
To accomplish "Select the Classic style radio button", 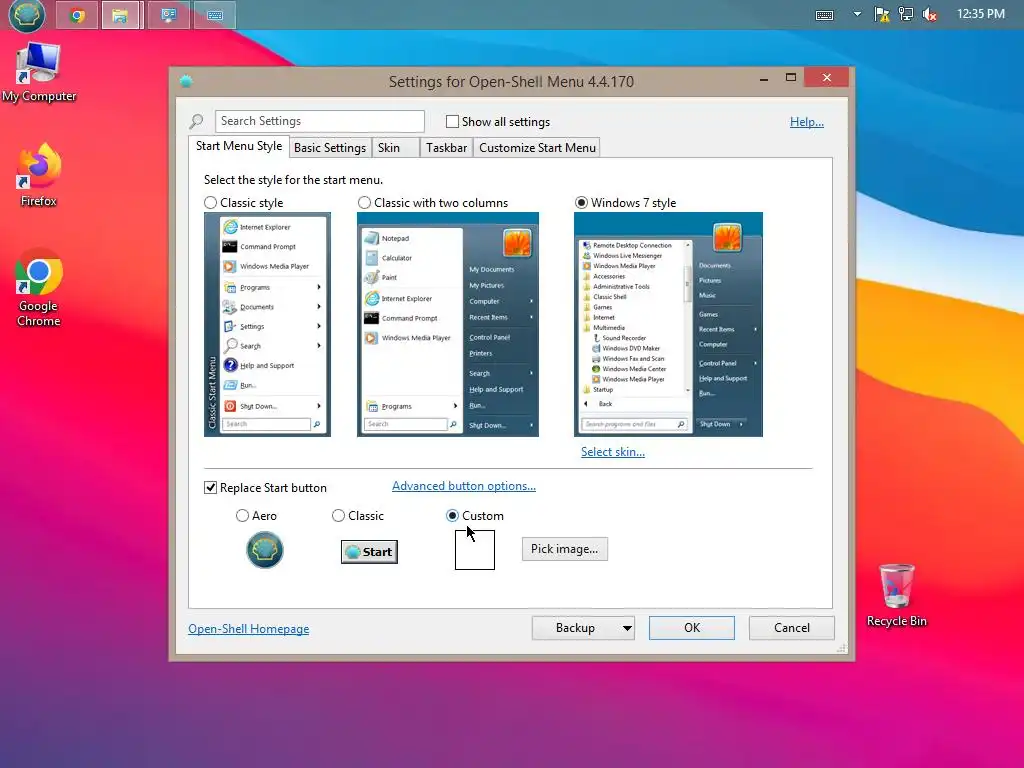I will click(210, 203).
